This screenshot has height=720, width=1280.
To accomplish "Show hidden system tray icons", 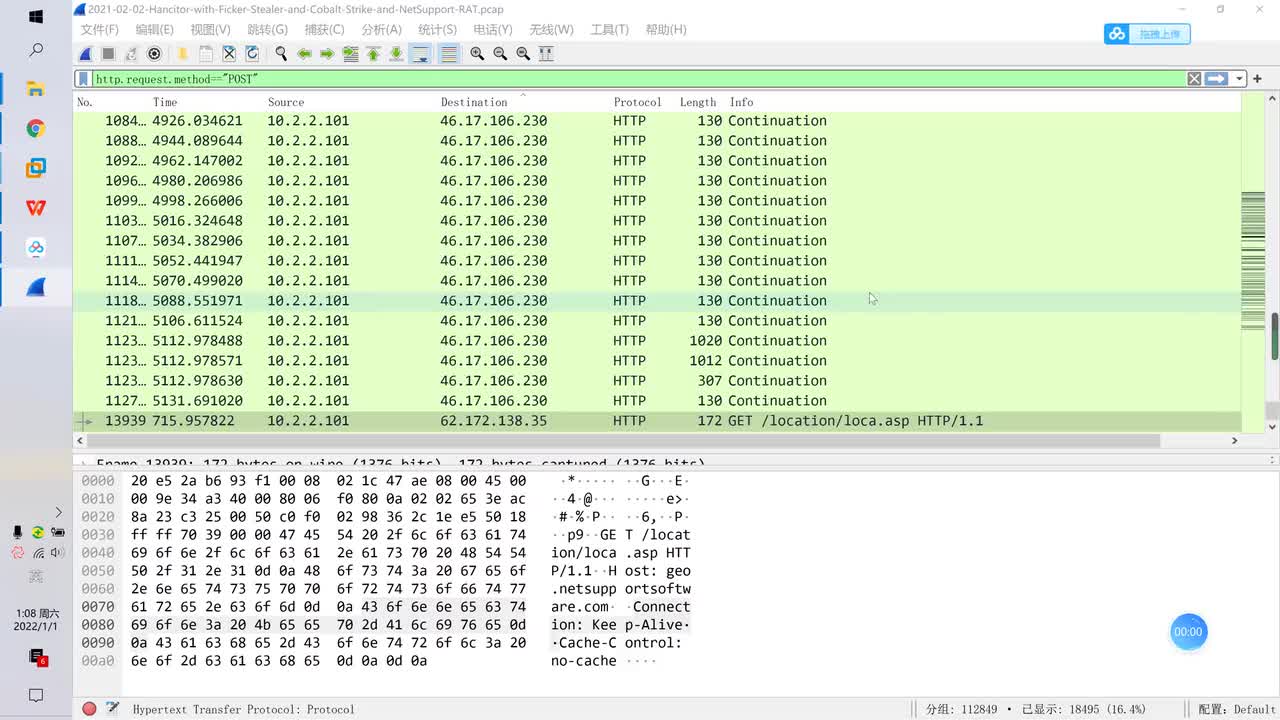I will pos(58,512).
